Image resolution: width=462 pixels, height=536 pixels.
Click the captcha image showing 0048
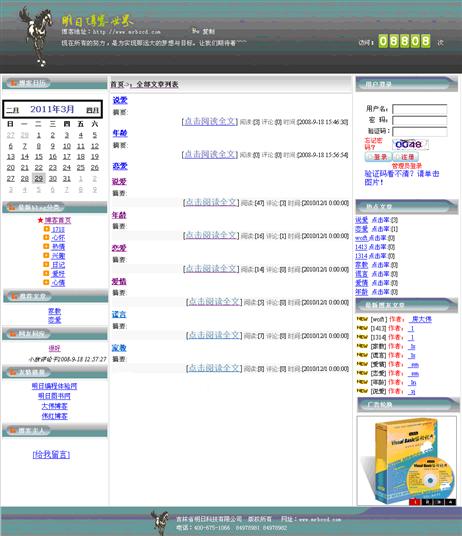point(410,144)
